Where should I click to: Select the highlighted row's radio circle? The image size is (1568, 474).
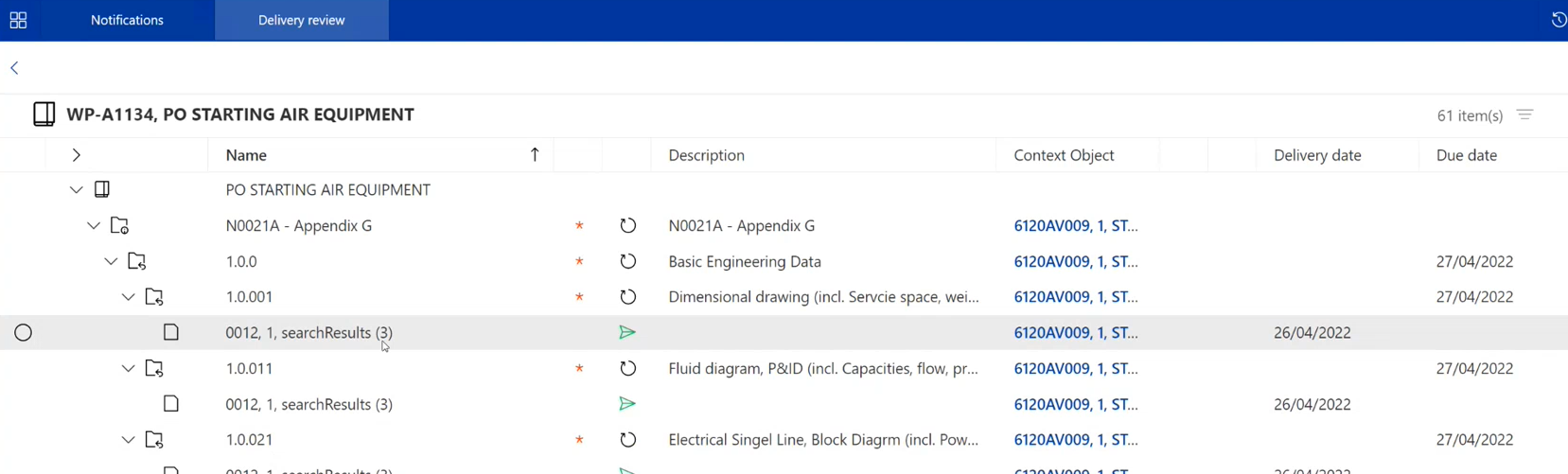click(24, 333)
